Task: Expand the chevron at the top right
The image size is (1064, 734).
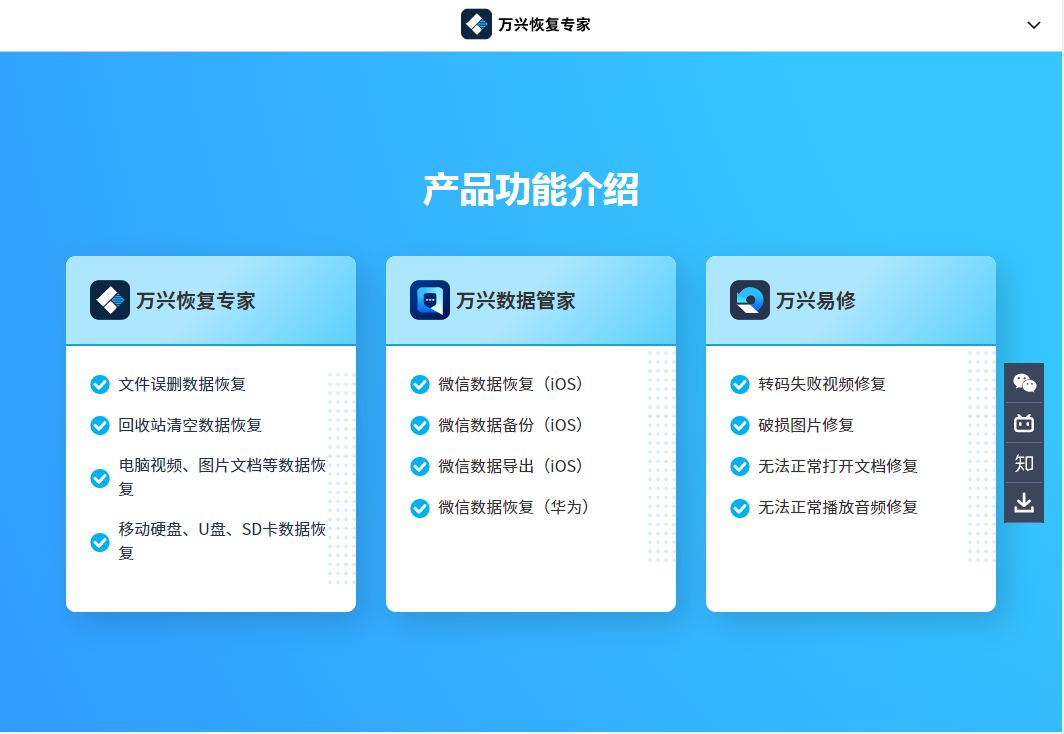Action: 1034,26
